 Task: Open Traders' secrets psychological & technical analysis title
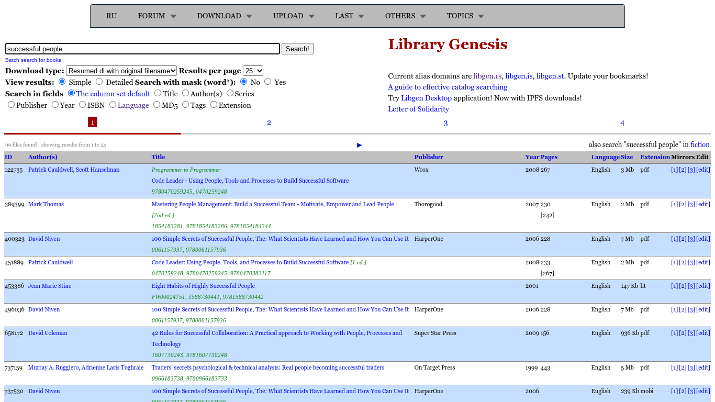(x=268, y=367)
